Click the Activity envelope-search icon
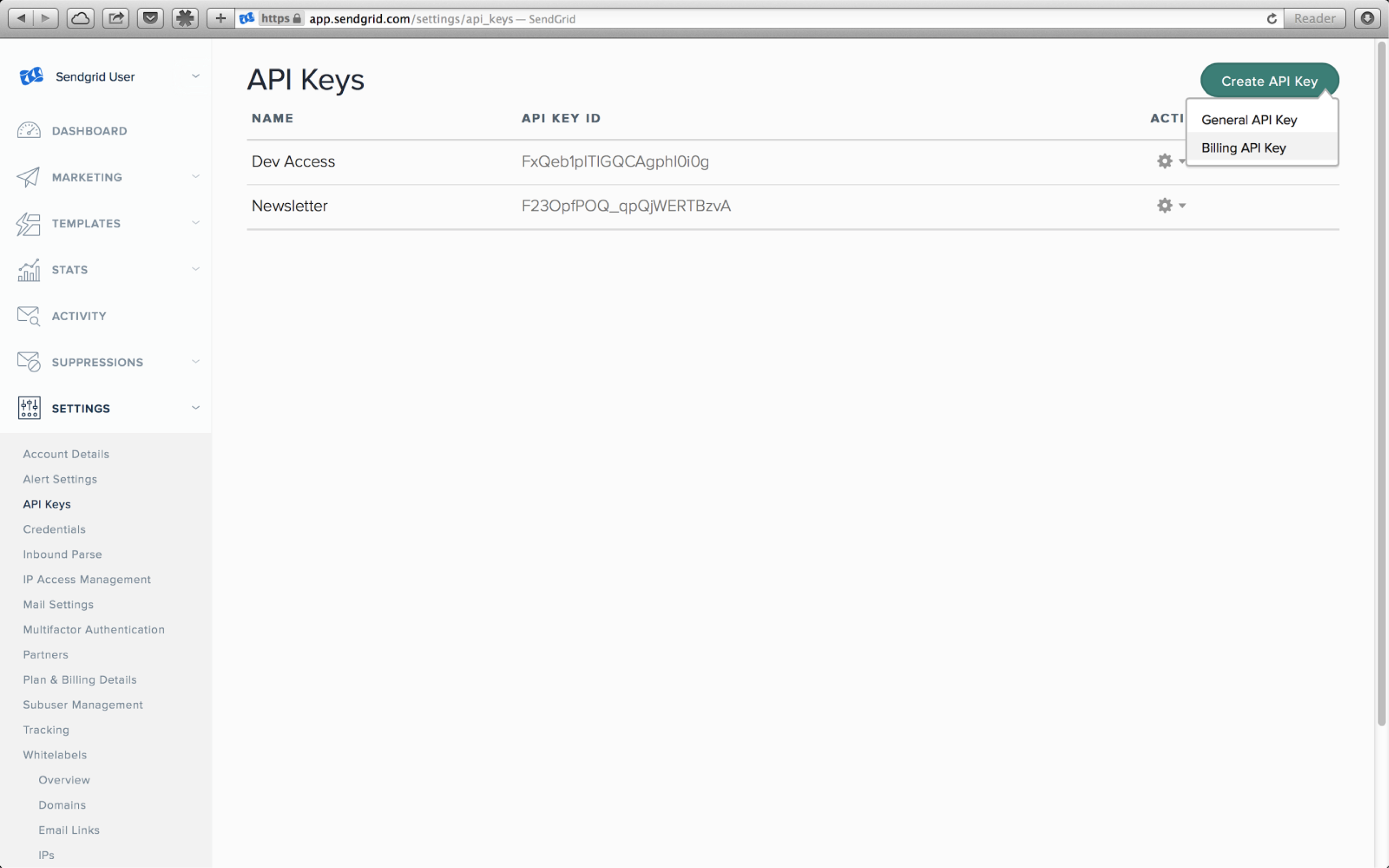Image resolution: width=1389 pixels, height=868 pixels. click(x=28, y=316)
